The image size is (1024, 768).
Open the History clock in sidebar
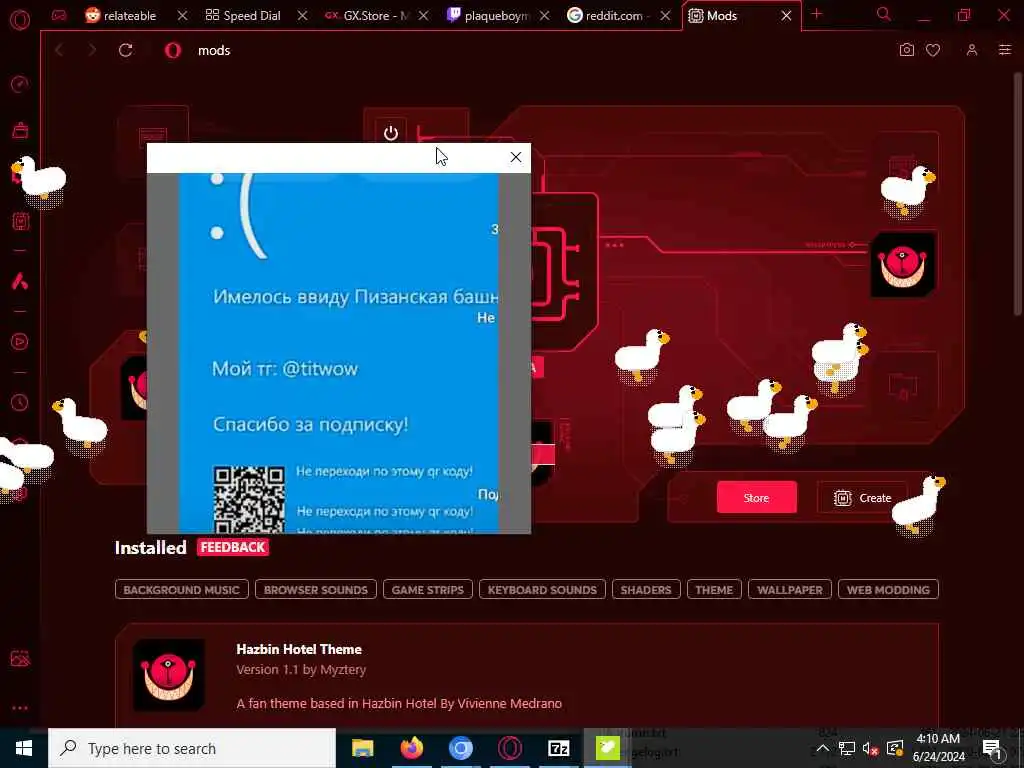point(20,402)
